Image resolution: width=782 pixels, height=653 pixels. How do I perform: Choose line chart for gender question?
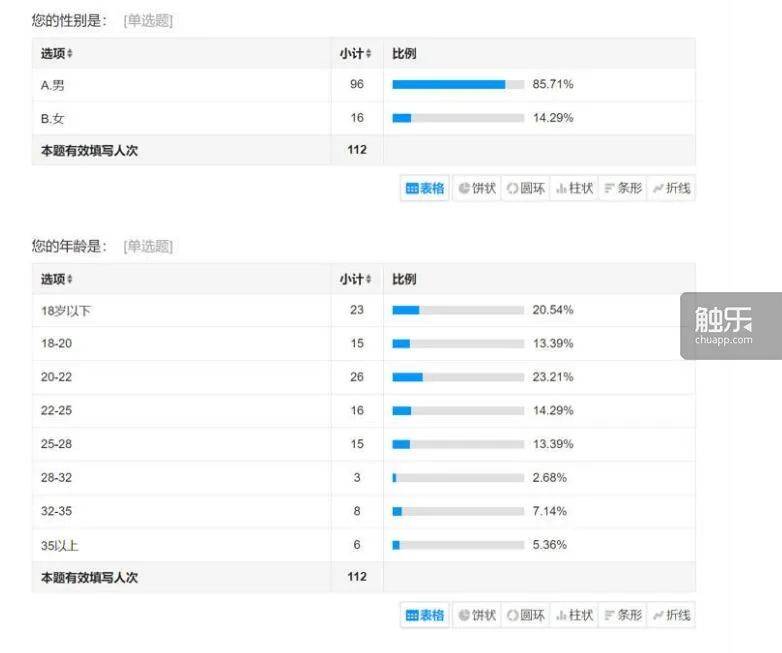671,188
